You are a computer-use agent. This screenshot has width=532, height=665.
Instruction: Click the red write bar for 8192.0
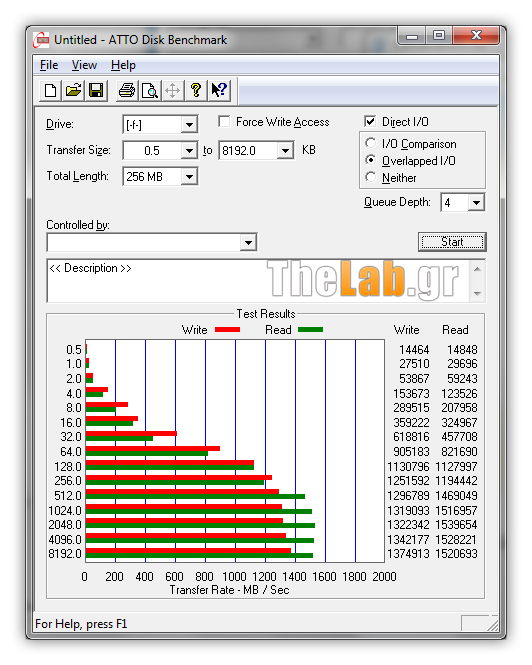click(x=188, y=550)
